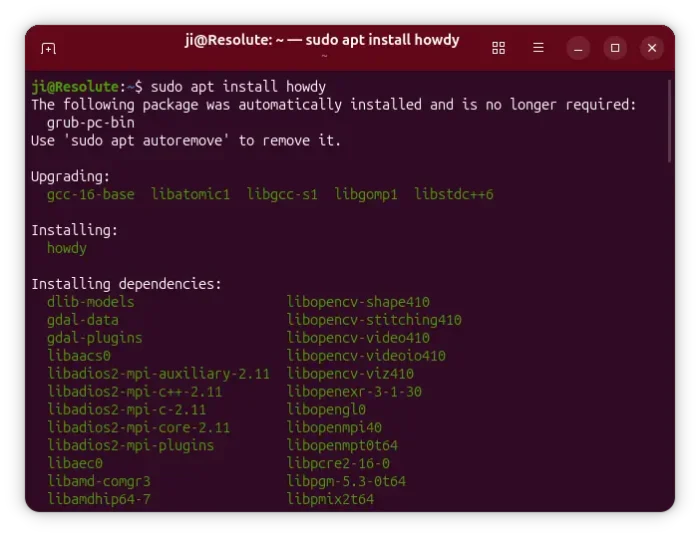This screenshot has height=537, width=700.
Task: Click the 'libstdc++6' upgrade entry
Action: click(x=454, y=194)
